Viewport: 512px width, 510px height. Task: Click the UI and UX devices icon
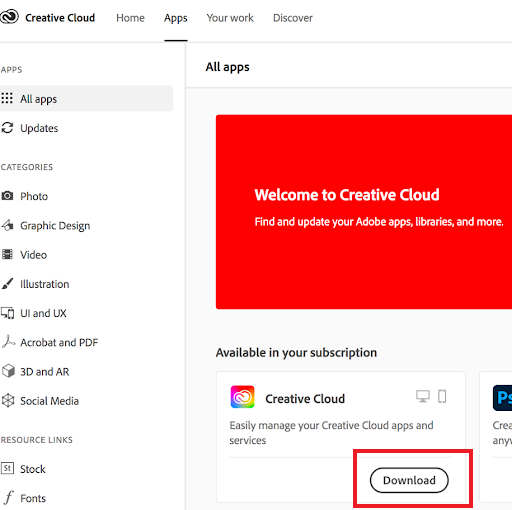tap(7, 313)
